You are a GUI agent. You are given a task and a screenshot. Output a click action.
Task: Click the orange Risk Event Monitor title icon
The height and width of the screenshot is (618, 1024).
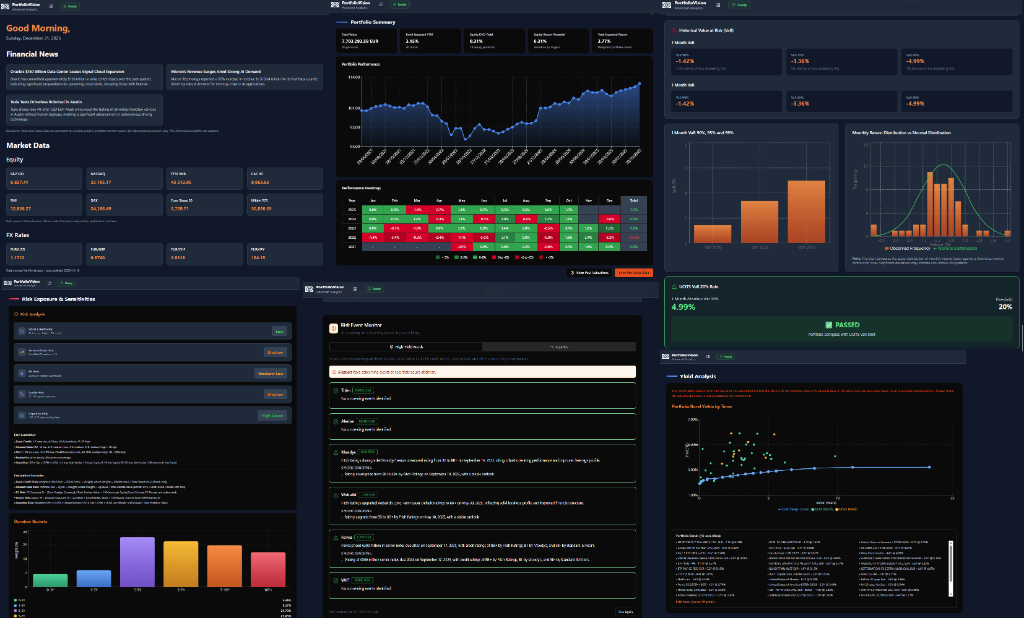click(334, 327)
